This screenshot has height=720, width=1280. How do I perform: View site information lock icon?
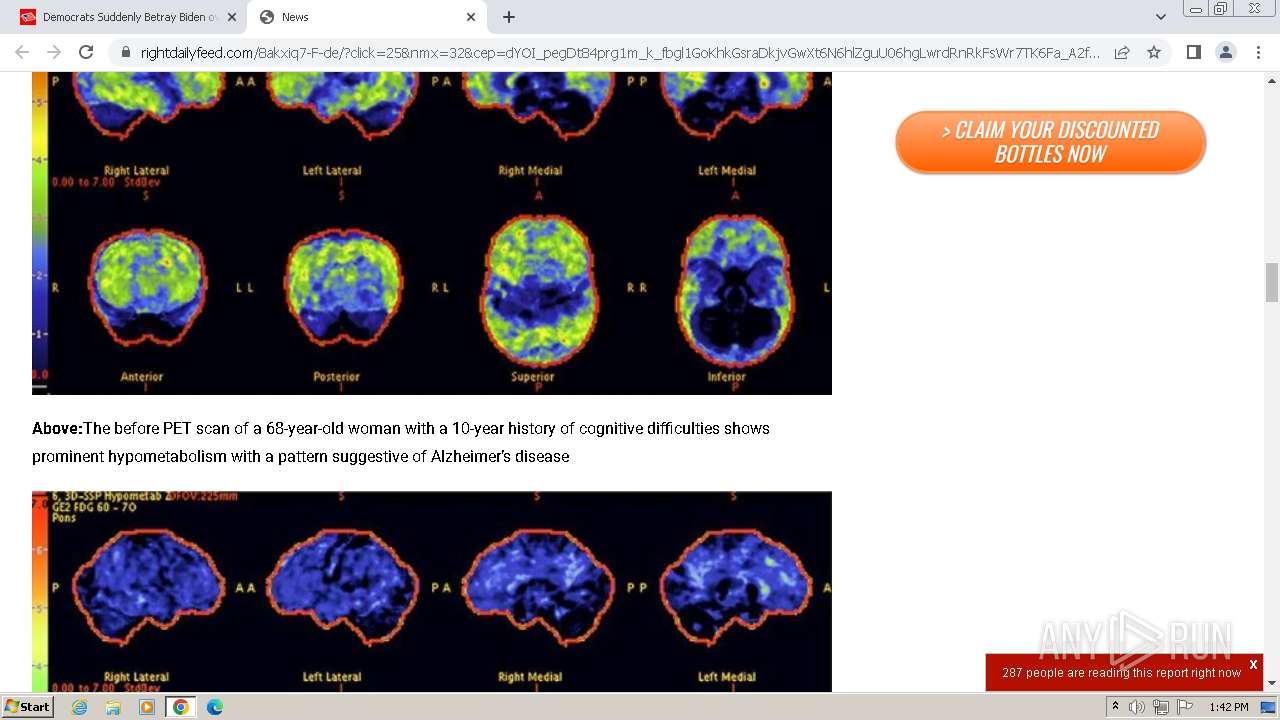coord(125,52)
